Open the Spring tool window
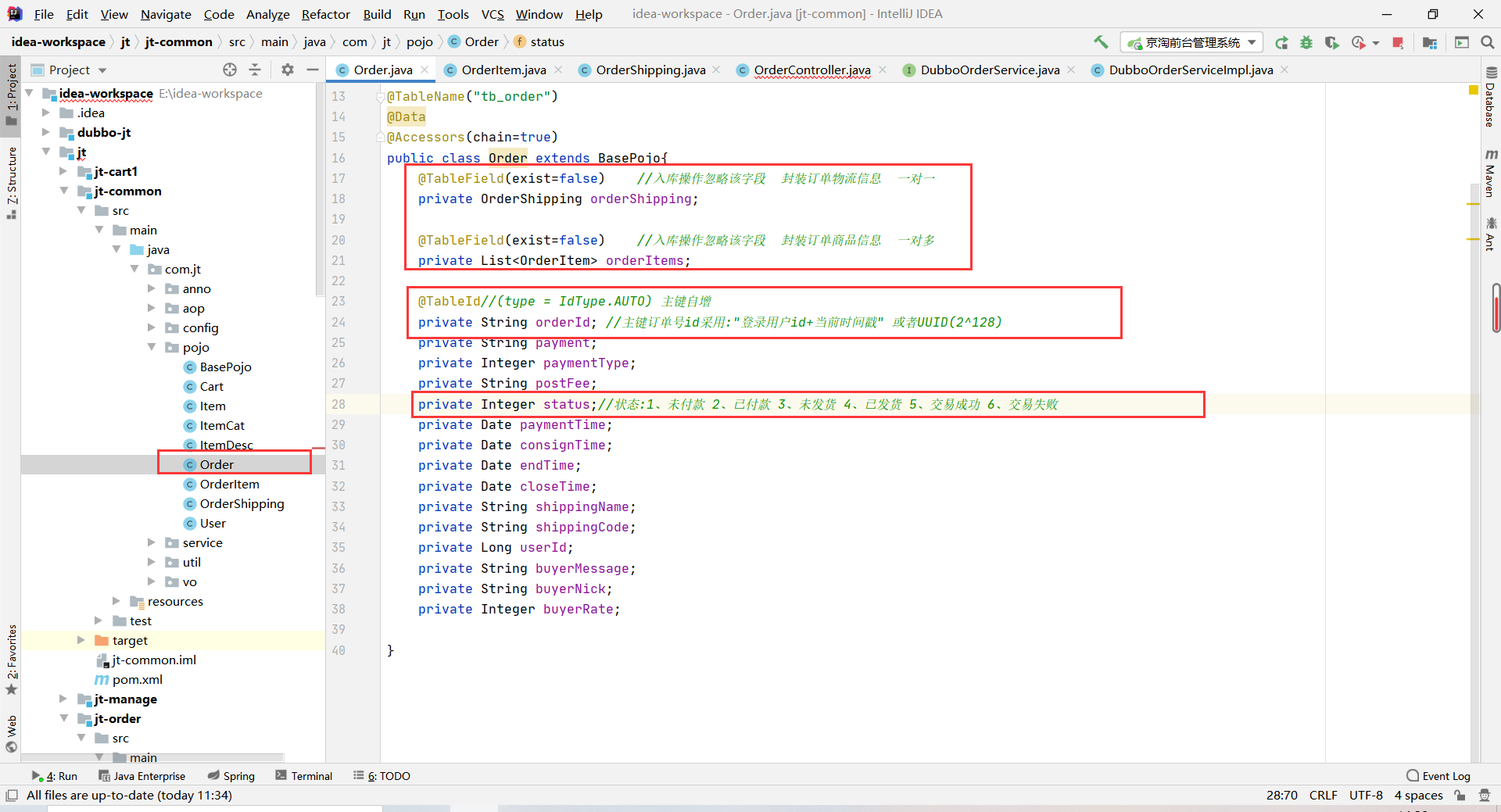The image size is (1501, 812). pyautogui.click(x=231, y=776)
